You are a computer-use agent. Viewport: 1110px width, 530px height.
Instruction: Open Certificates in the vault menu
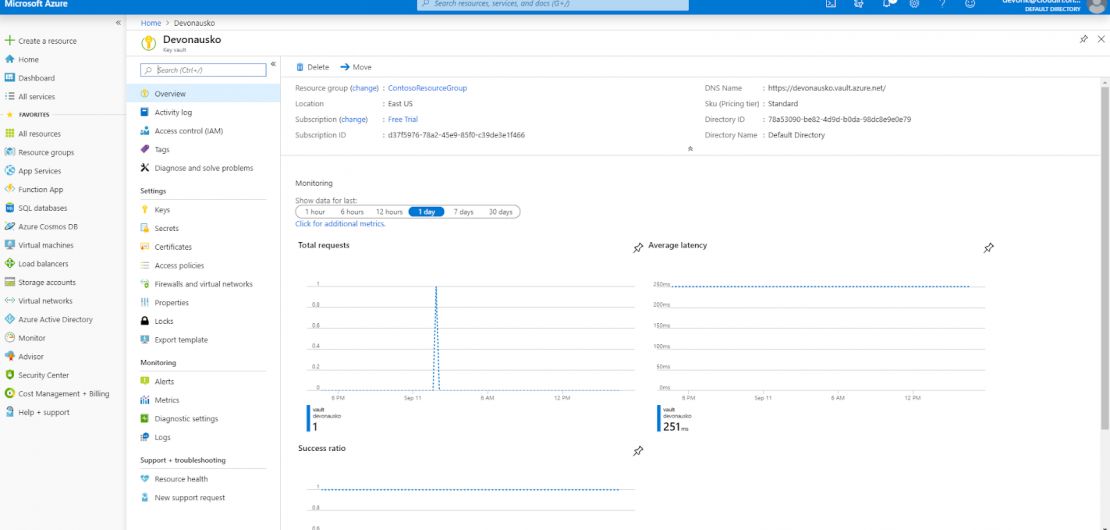[x=173, y=247]
